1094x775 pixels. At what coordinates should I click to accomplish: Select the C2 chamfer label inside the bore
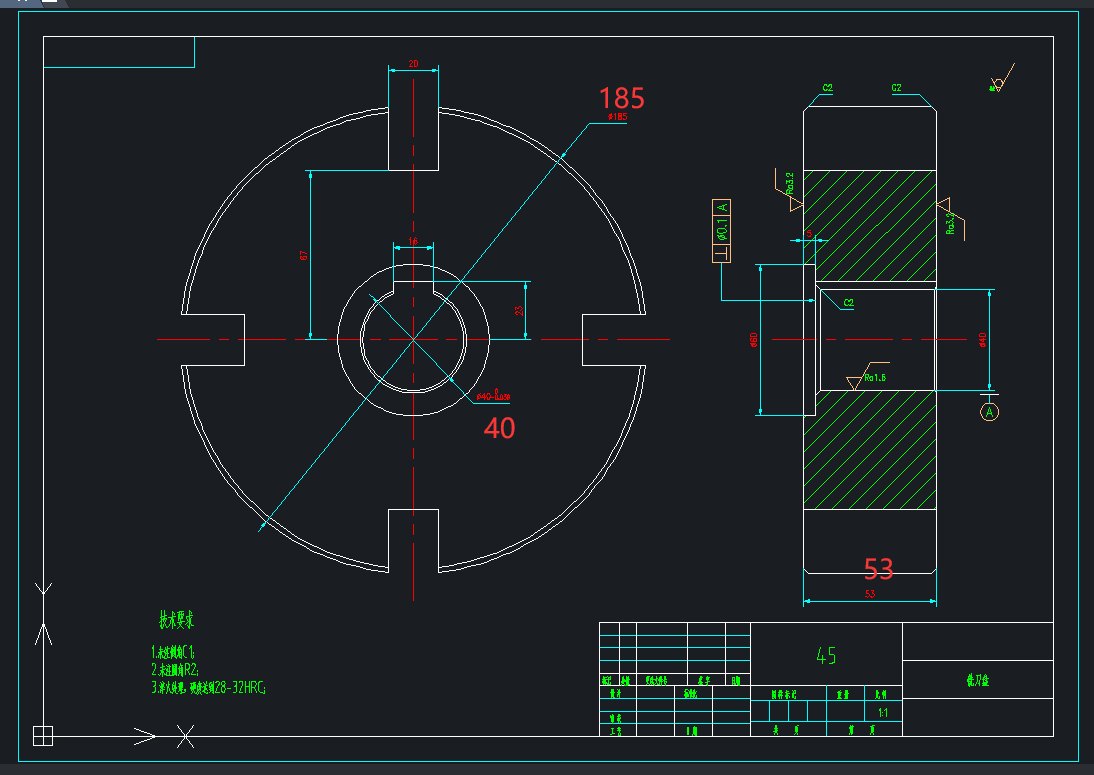[849, 303]
